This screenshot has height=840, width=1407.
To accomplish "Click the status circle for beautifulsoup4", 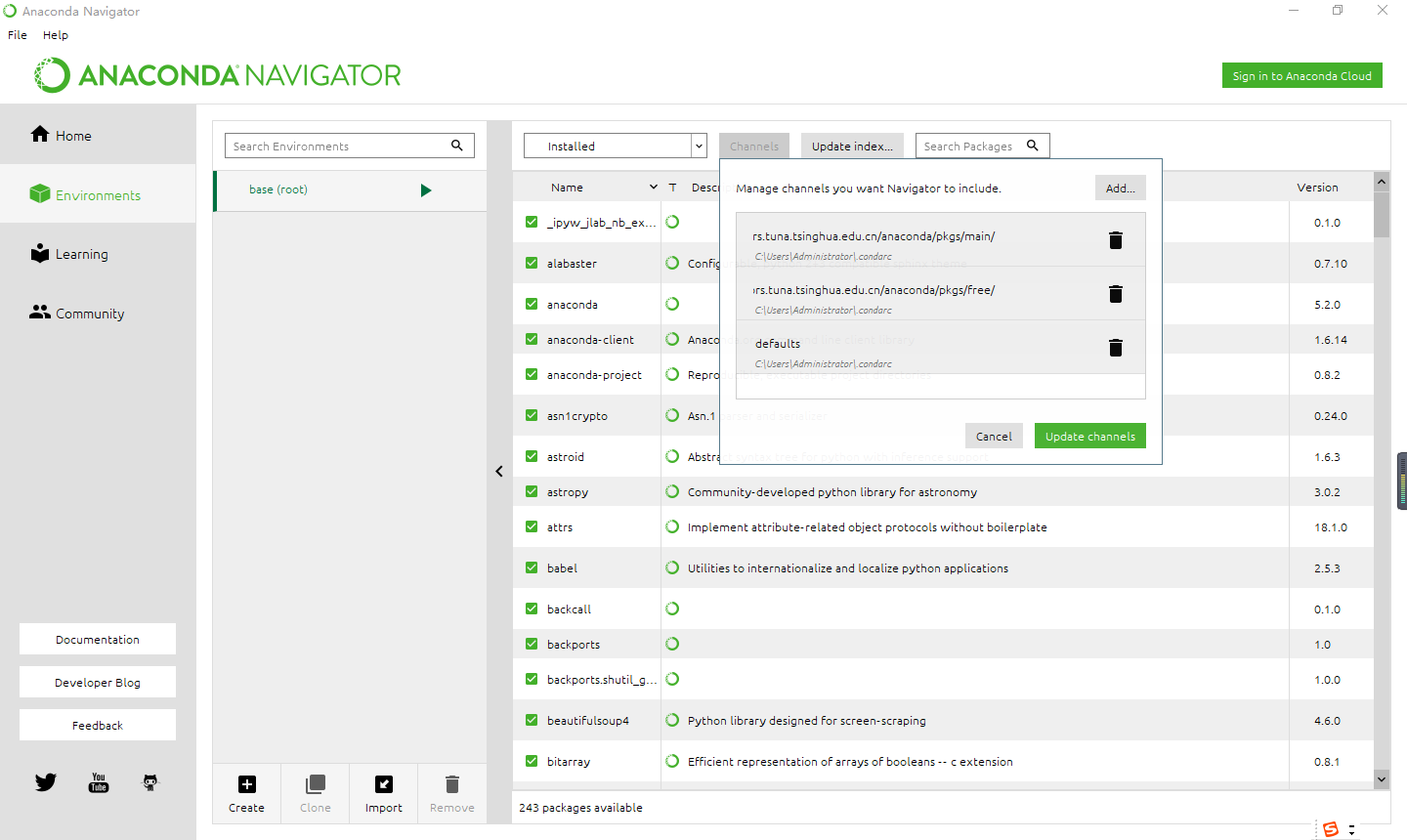I will [672, 720].
